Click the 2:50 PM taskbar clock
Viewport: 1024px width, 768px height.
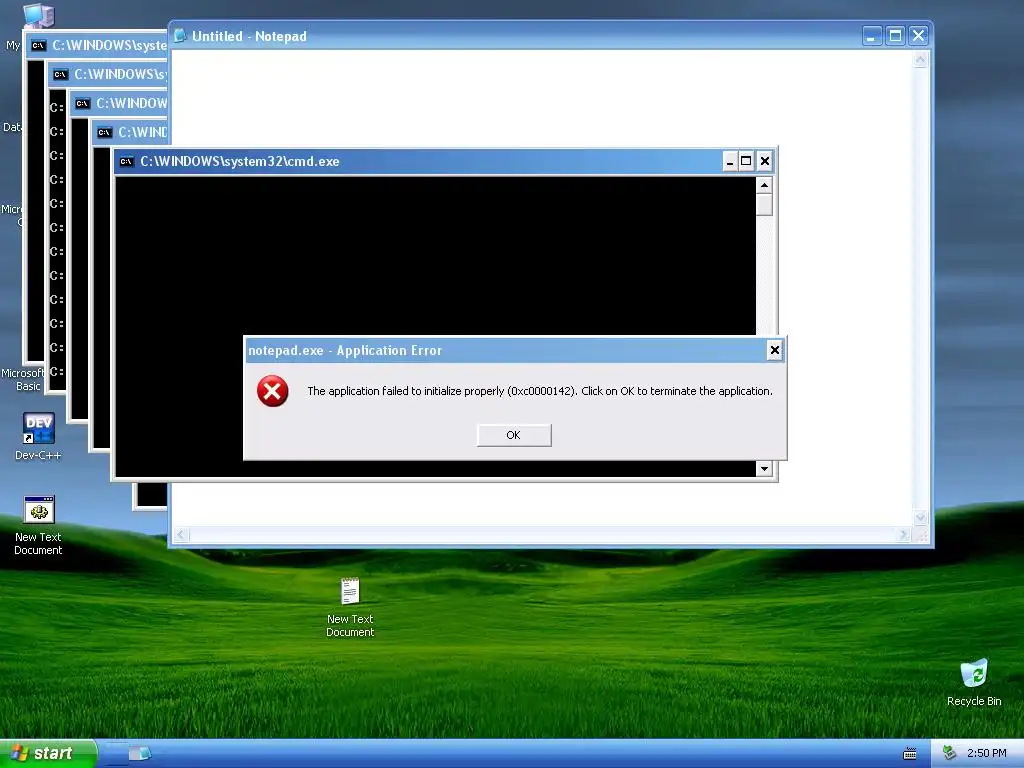pyautogui.click(x=987, y=753)
